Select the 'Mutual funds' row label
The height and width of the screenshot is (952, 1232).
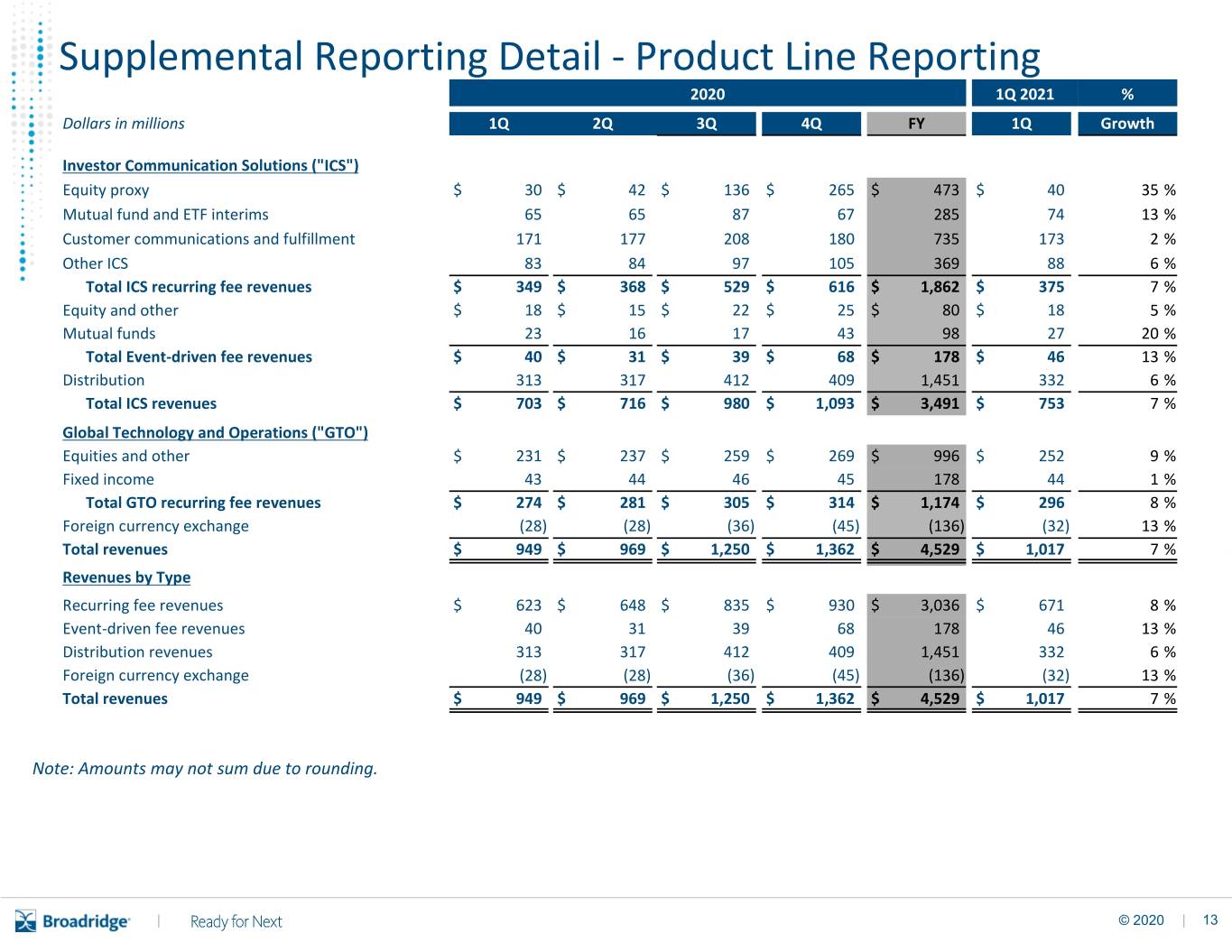click(x=108, y=333)
